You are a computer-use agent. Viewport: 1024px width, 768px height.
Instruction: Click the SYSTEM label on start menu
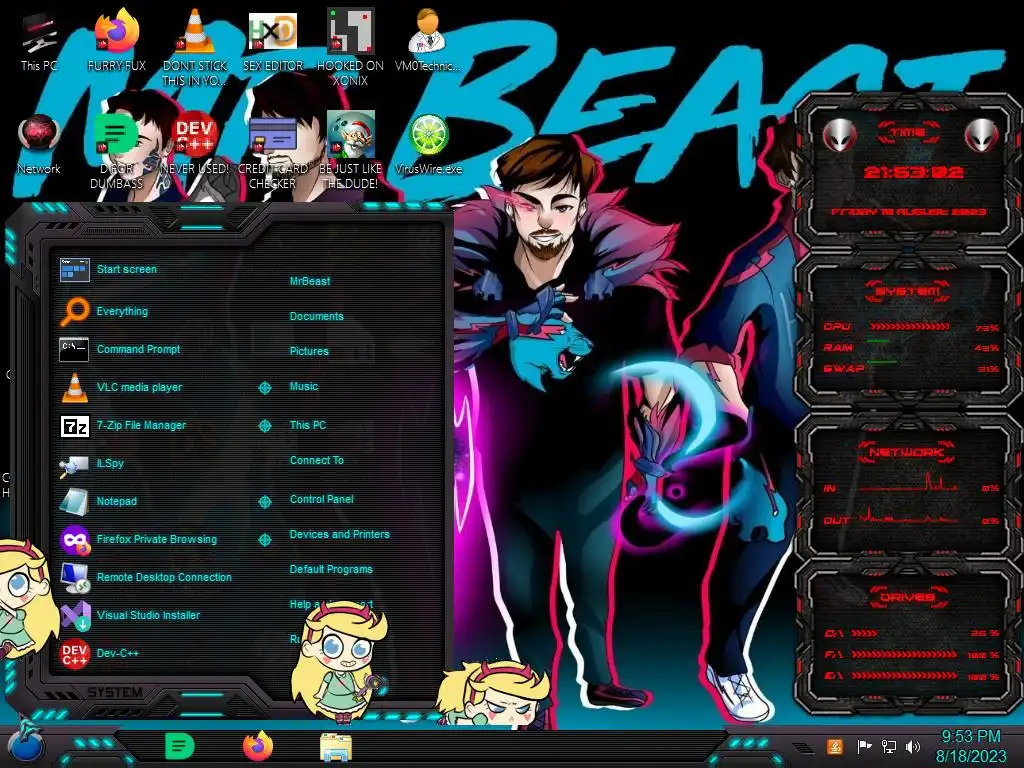tap(115, 692)
